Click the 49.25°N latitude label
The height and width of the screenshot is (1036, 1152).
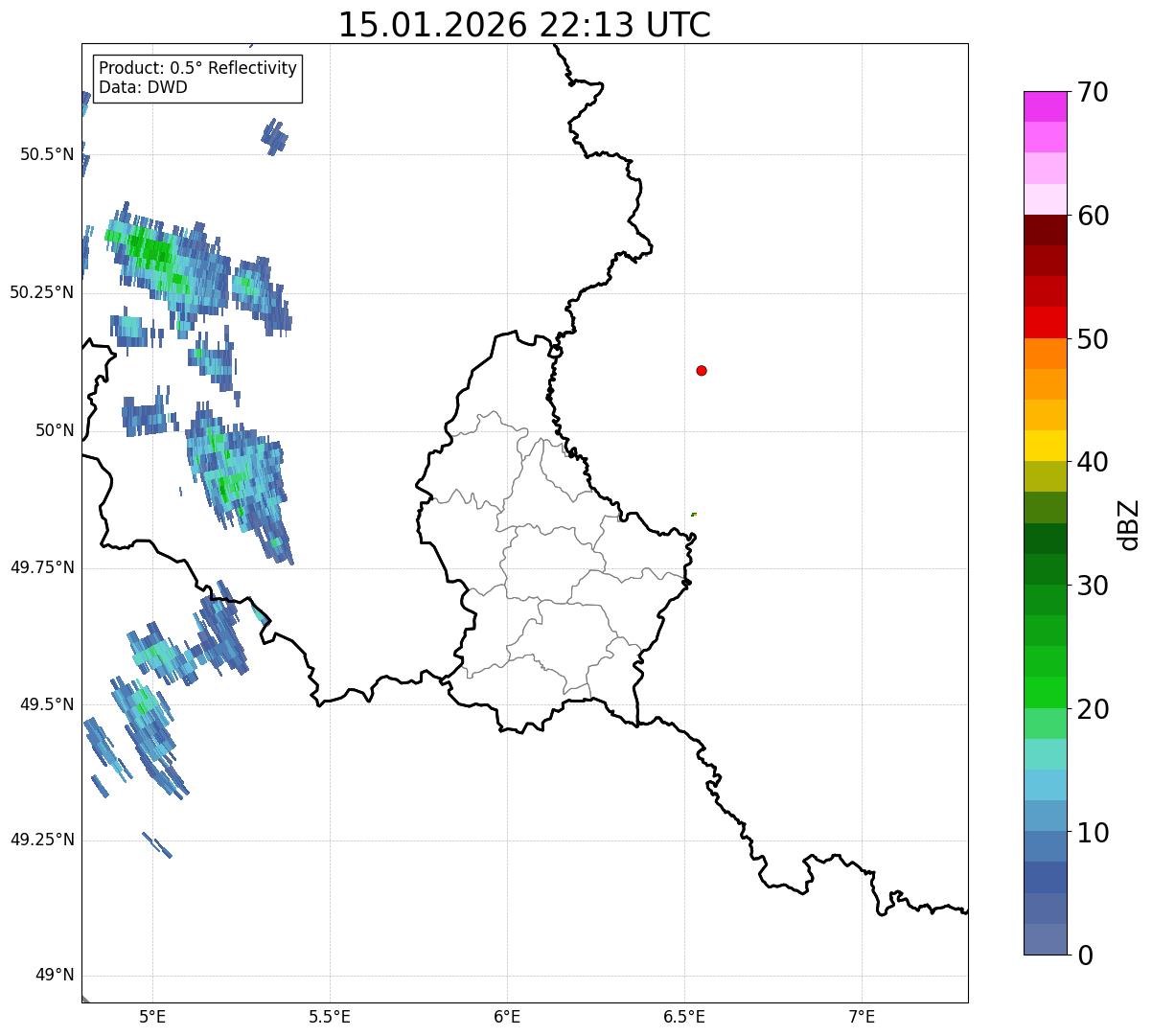pos(41,840)
